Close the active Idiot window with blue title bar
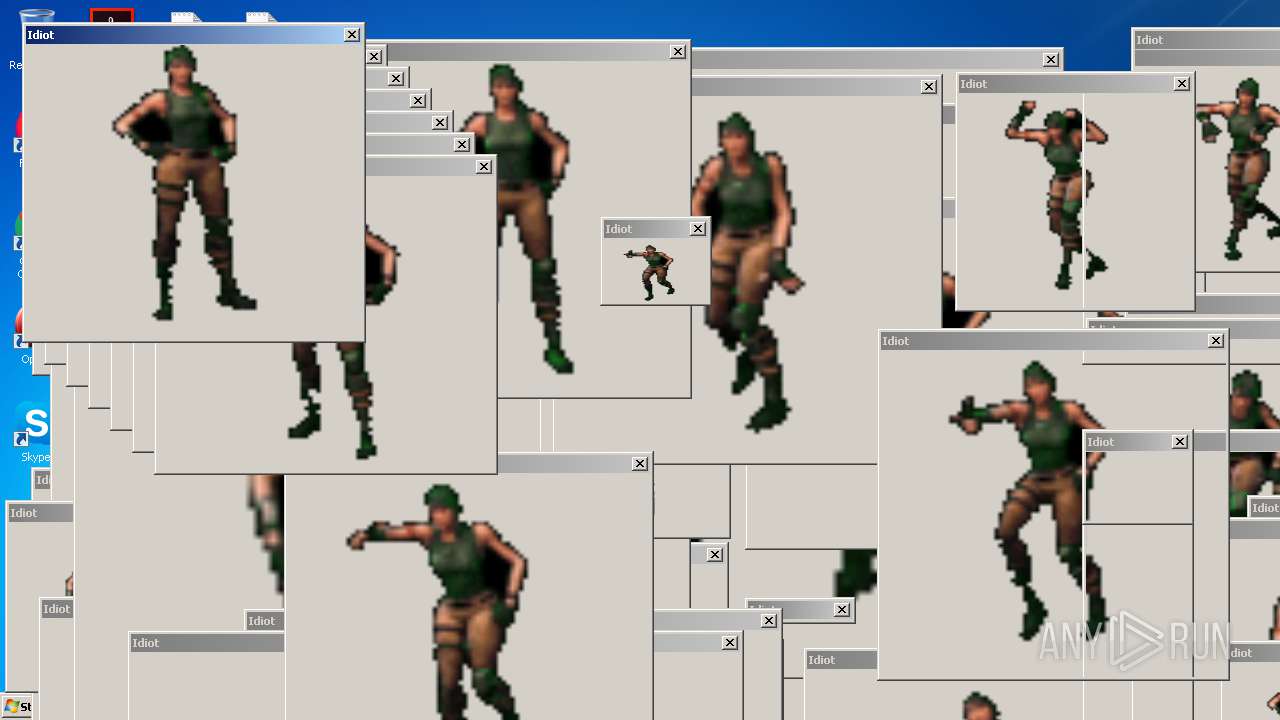Image resolution: width=1280 pixels, height=720 pixels. (x=352, y=35)
